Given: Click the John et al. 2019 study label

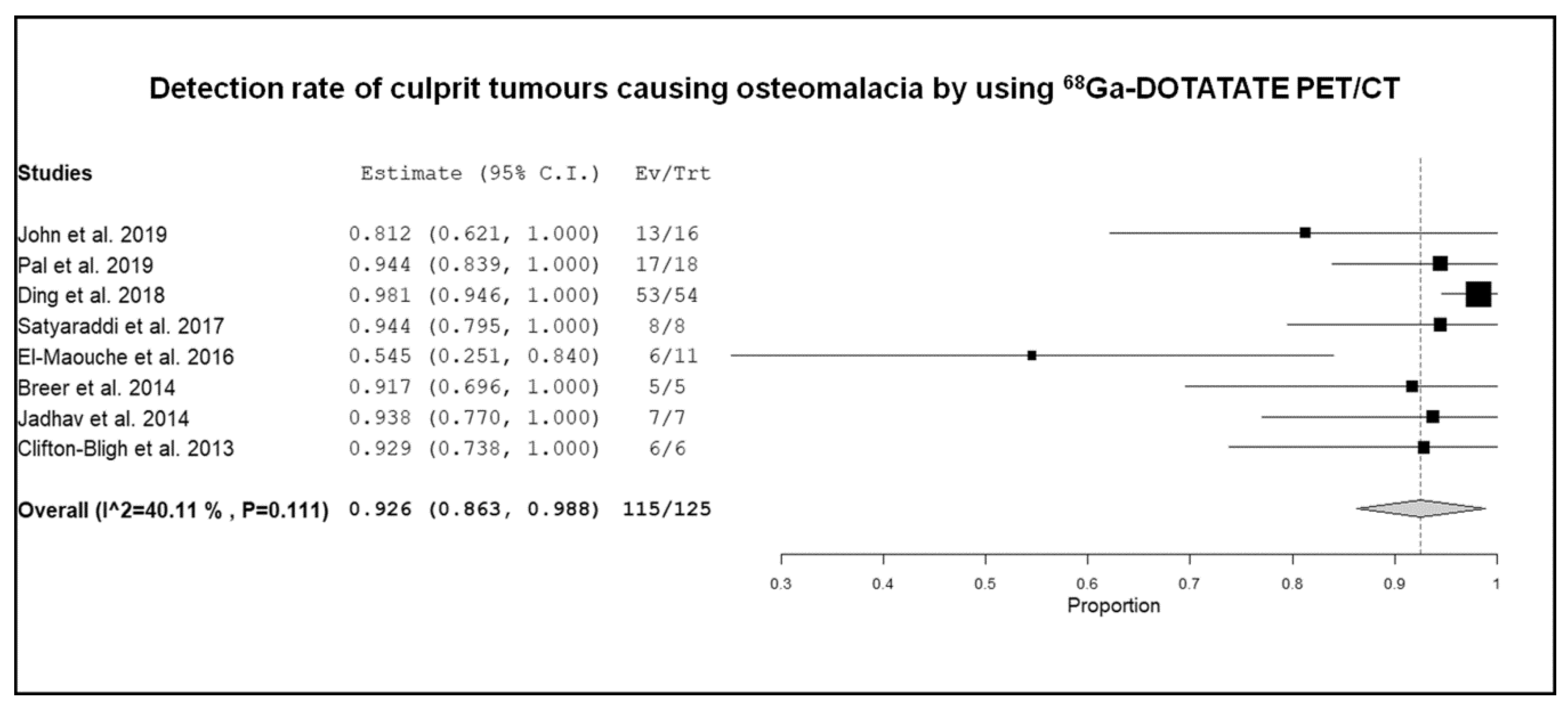Looking at the screenshot, I should click(92, 234).
